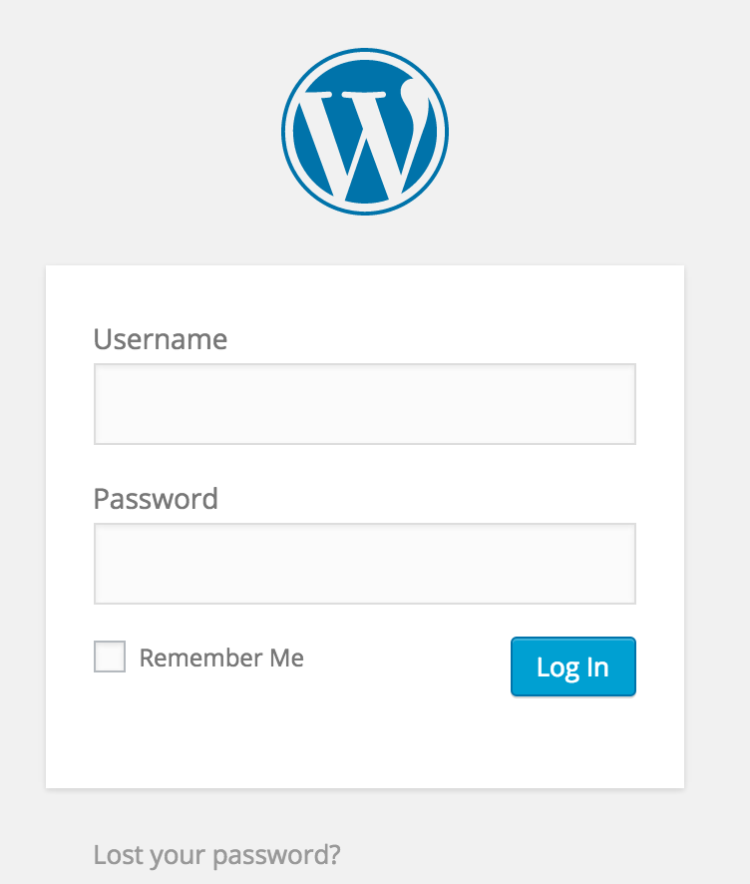750x884 pixels.
Task: Select the circular WordPress emblem above the form
Action: pos(365,132)
